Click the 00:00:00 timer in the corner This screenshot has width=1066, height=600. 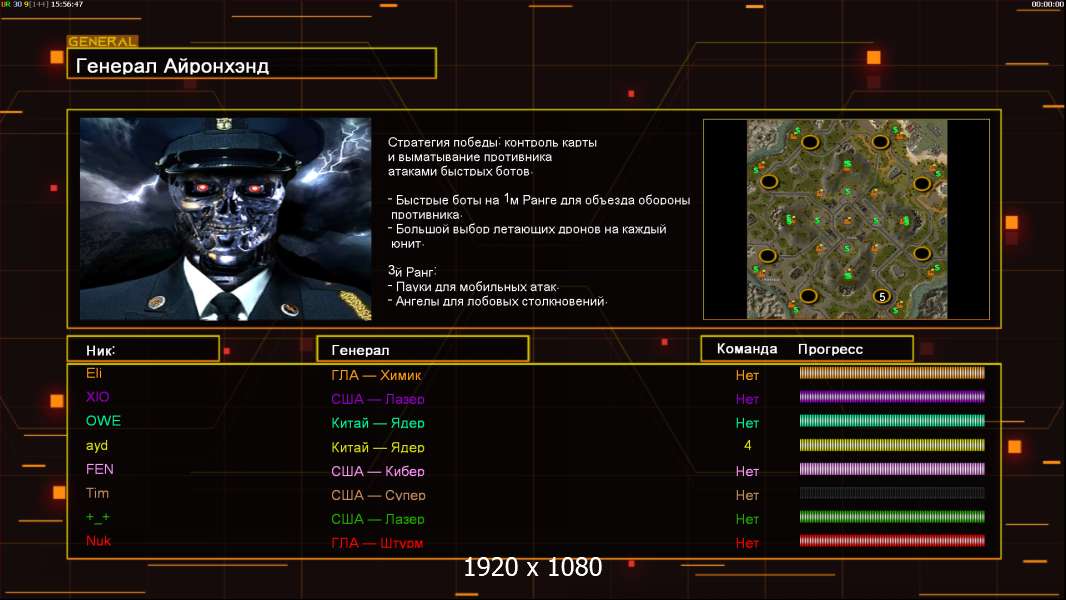[x=1047, y=5]
